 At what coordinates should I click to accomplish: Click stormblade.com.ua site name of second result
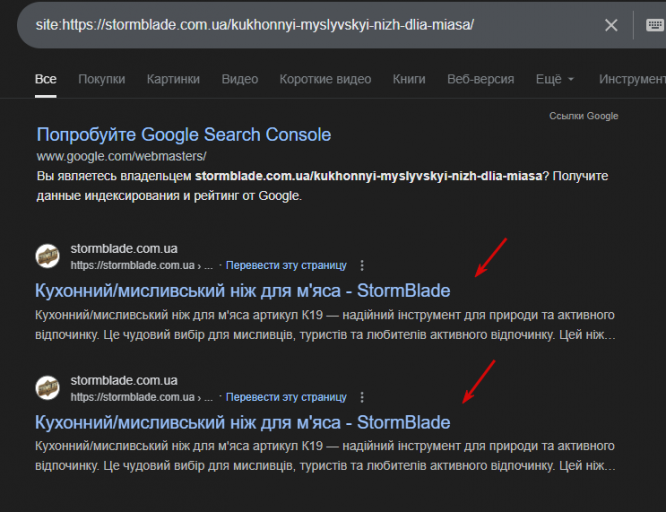(x=124, y=380)
